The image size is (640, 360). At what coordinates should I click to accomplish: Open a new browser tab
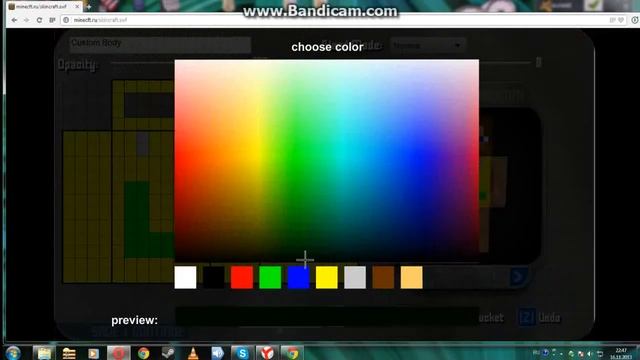(89, 7)
